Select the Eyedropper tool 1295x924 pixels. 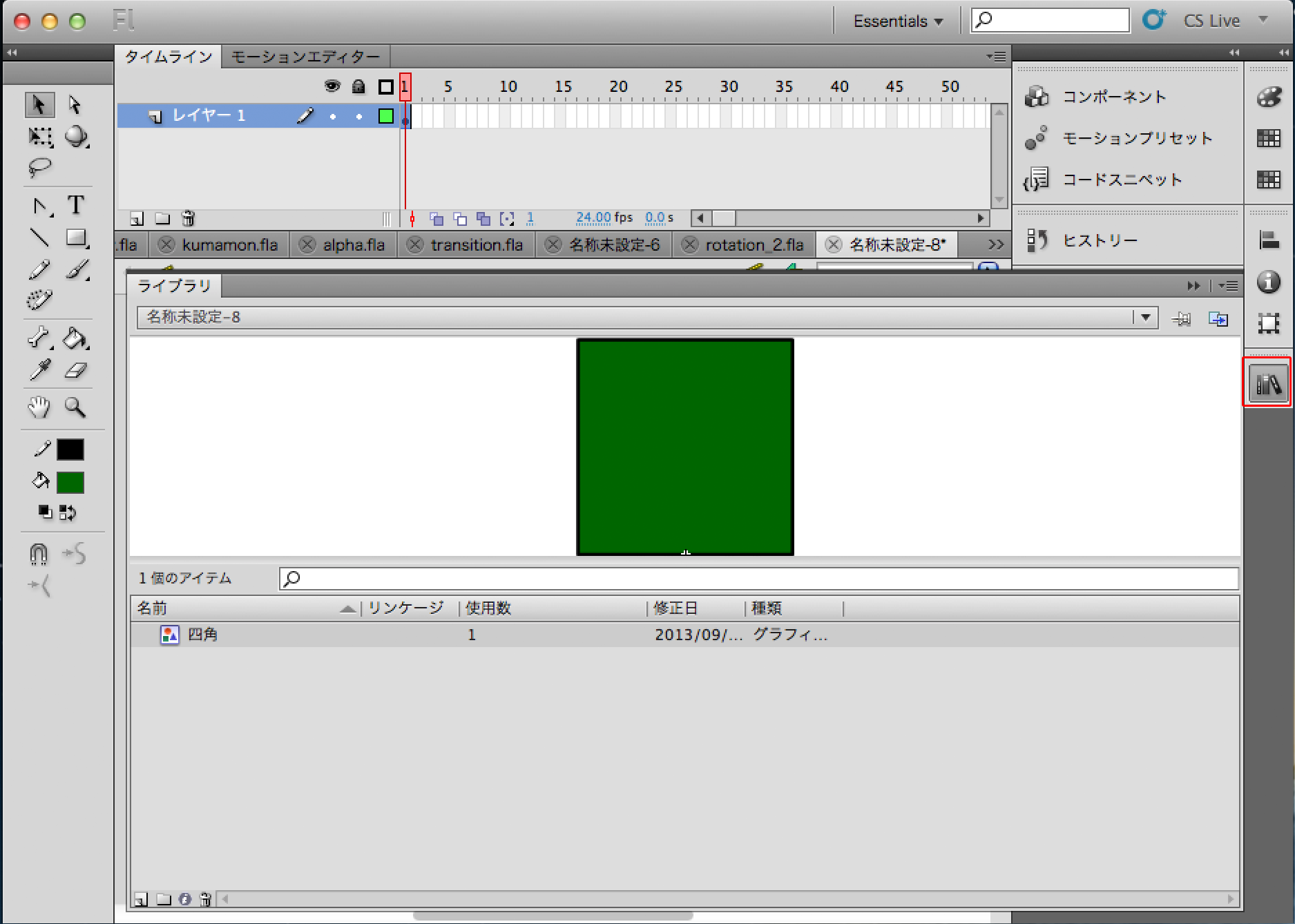39,371
